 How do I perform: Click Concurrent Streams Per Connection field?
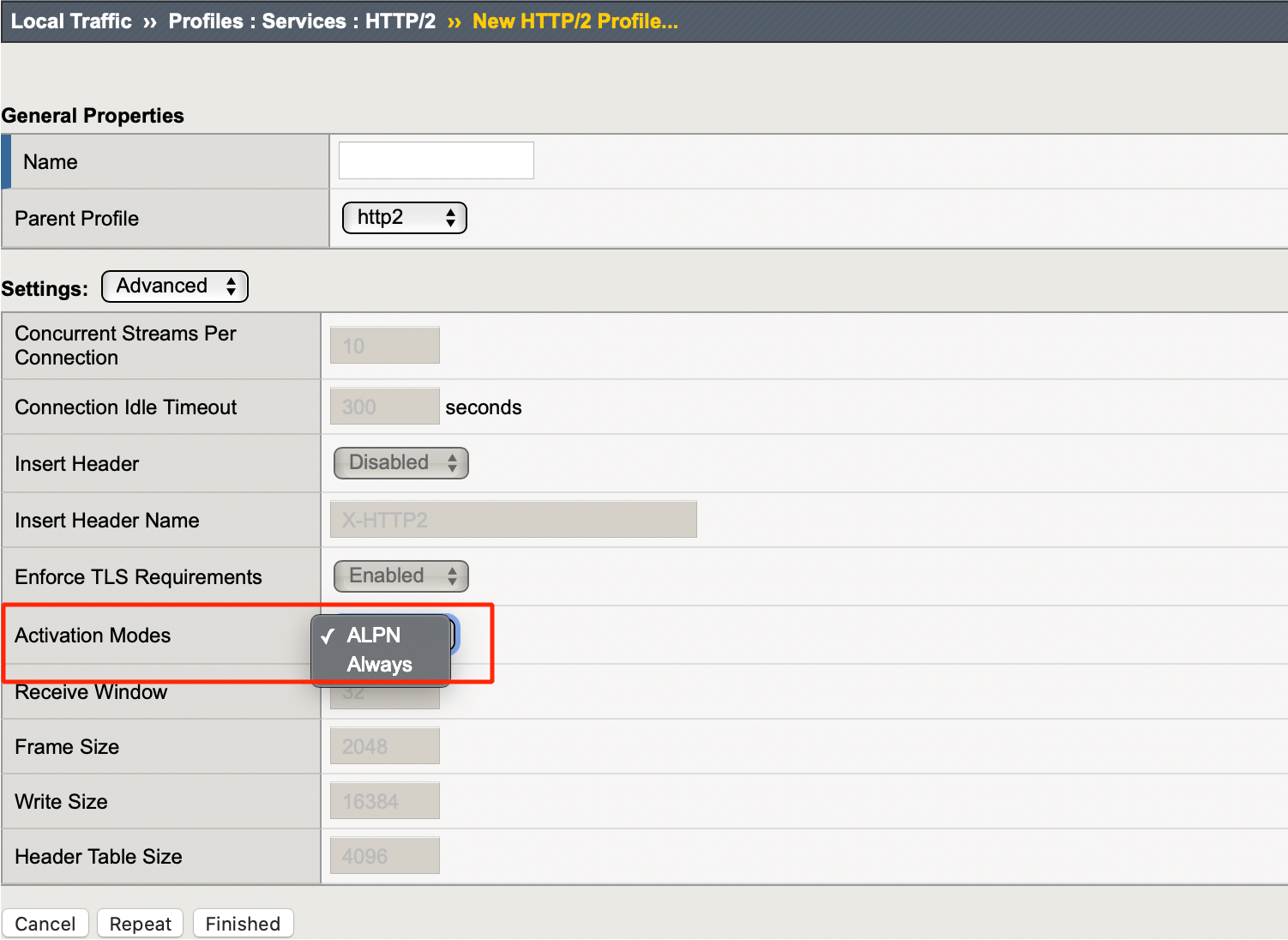pos(384,346)
